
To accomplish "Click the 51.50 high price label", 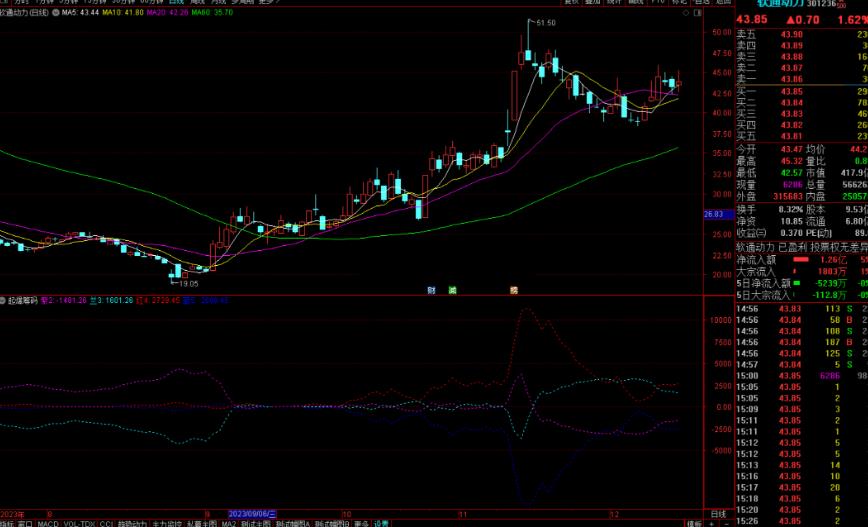I will pos(546,23).
